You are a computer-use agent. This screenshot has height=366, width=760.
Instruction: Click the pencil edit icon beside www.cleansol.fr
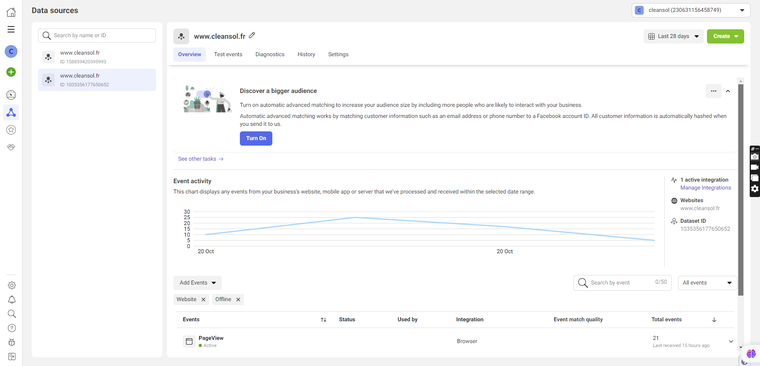click(252, 35)
